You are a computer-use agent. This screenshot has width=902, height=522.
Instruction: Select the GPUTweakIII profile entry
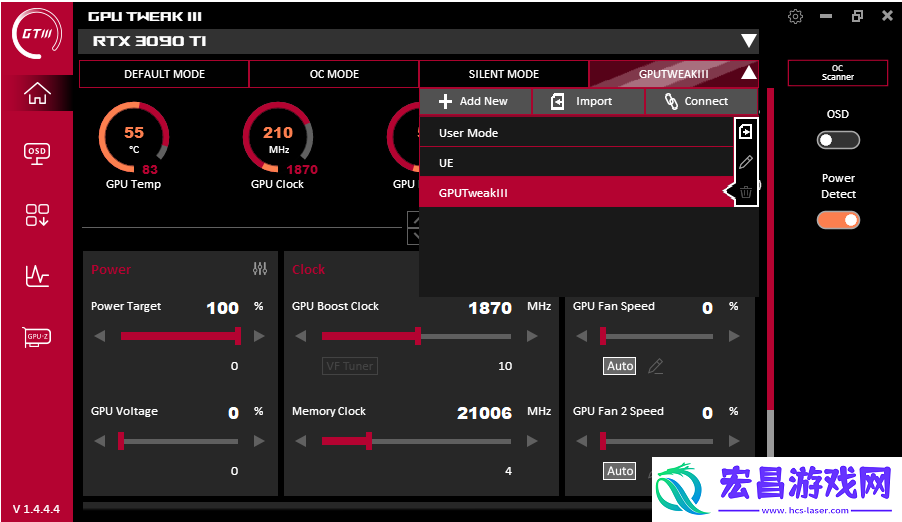[x=576, y=192]
